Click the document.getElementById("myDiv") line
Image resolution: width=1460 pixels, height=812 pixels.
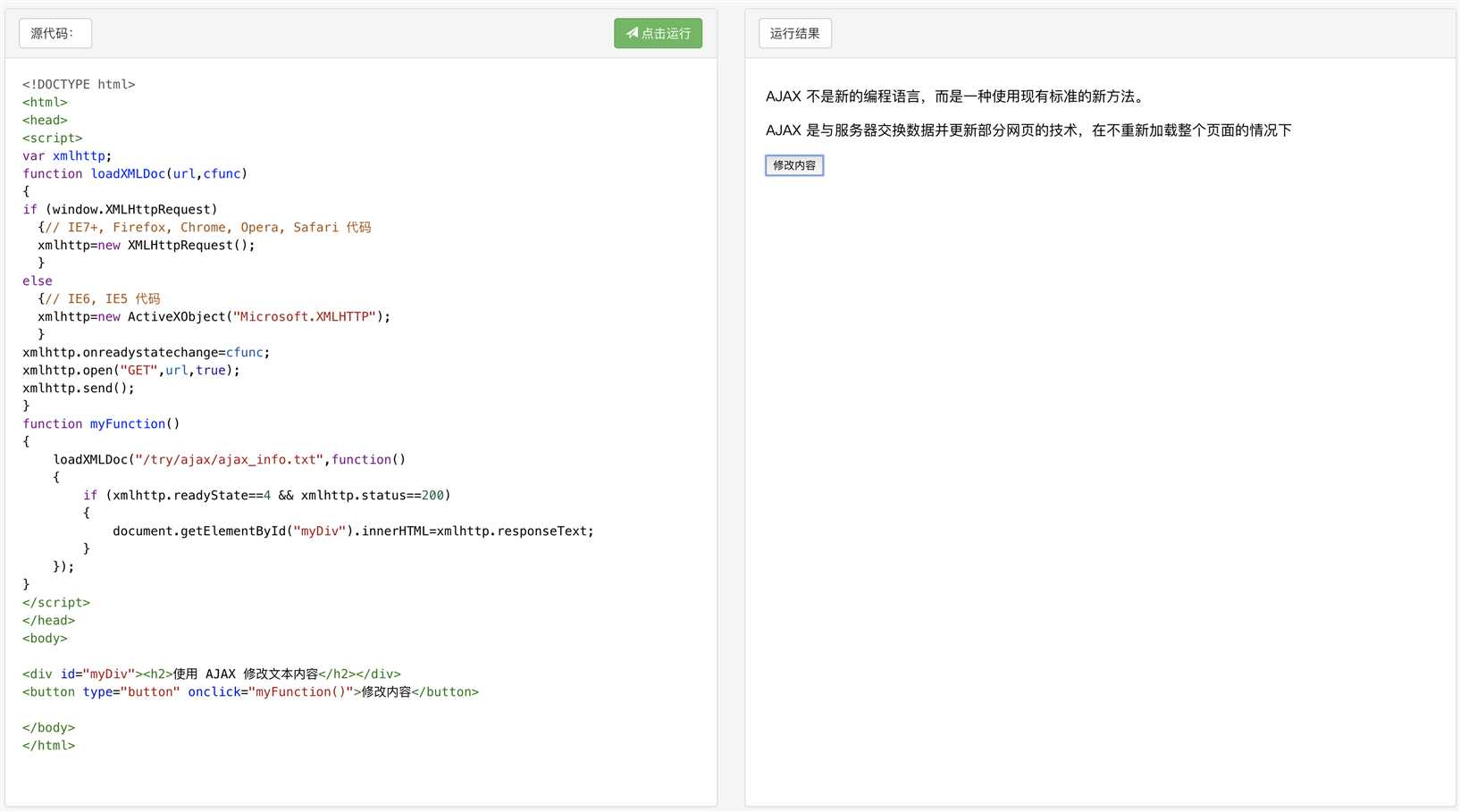tap(353, 532)
